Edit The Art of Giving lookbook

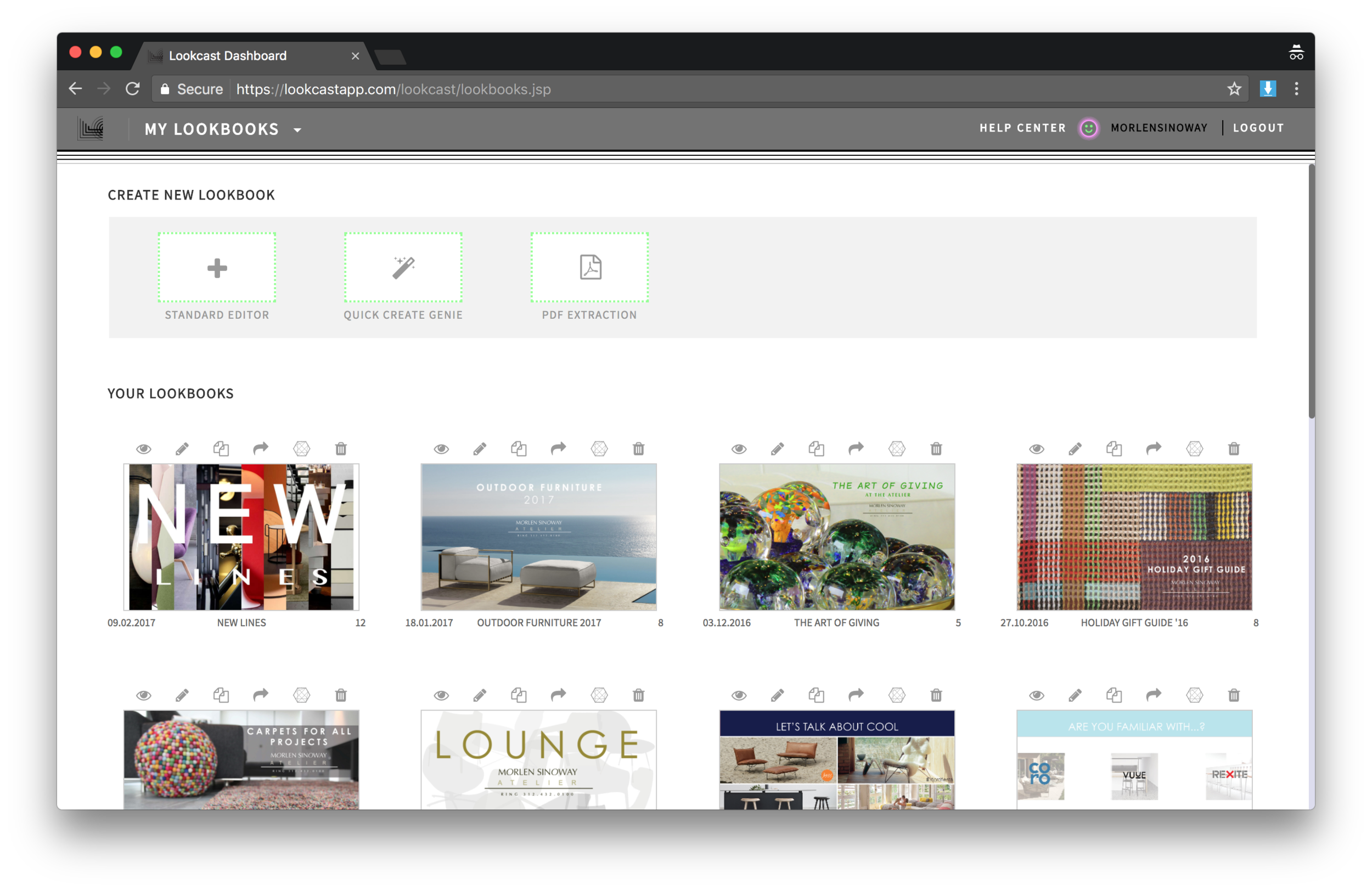[778, 449]
